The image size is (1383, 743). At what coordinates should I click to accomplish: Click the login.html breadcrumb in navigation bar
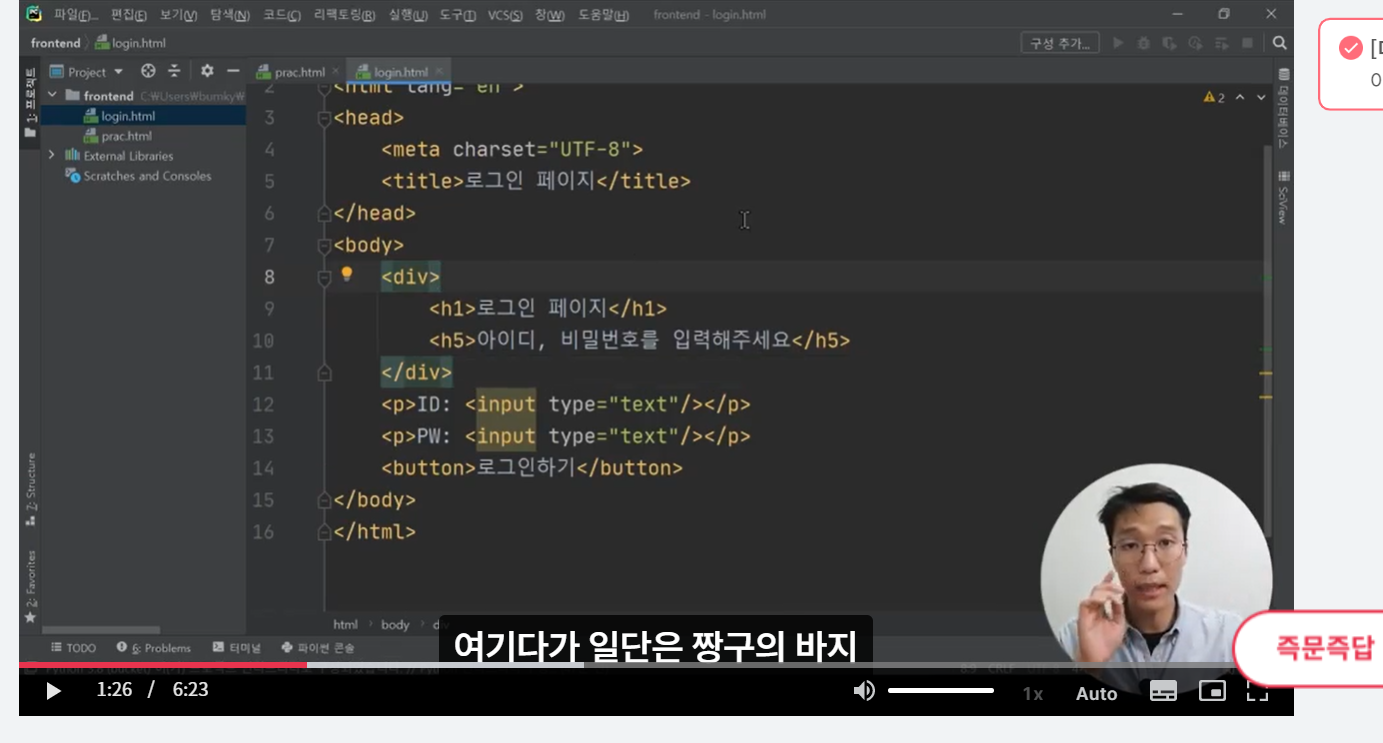(130, 43)
